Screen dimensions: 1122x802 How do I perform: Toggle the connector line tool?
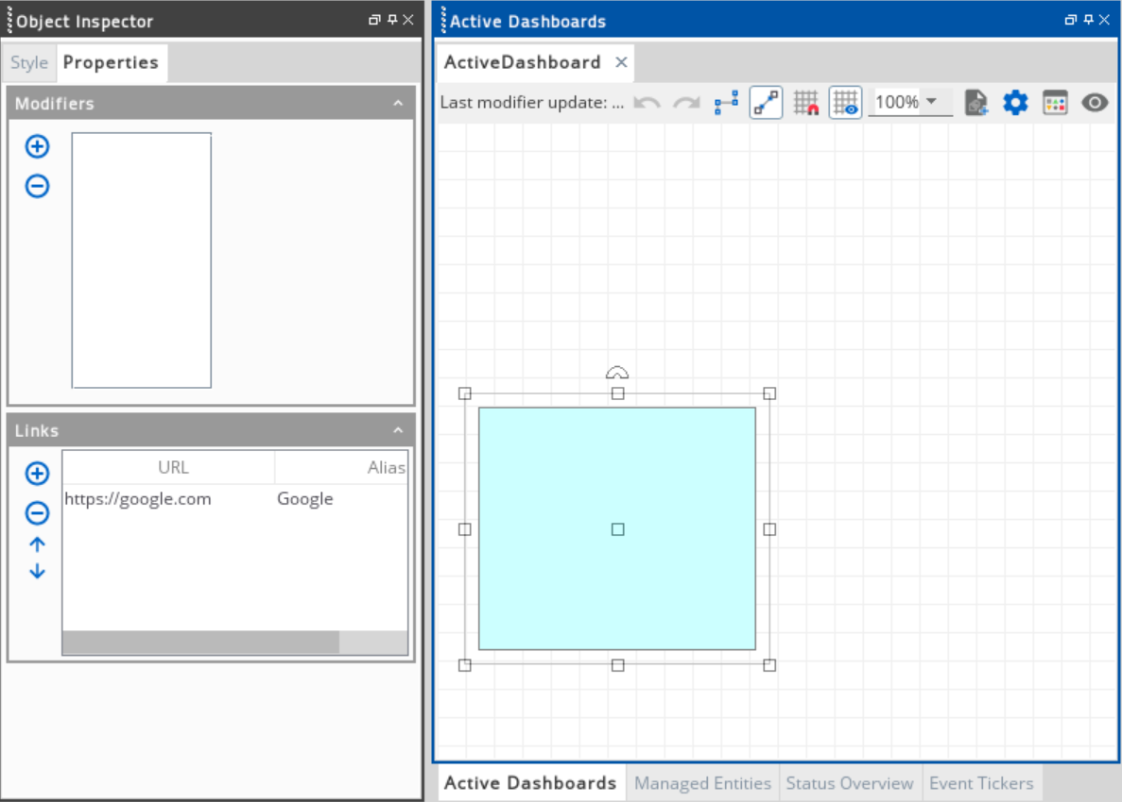click(766, 103)
